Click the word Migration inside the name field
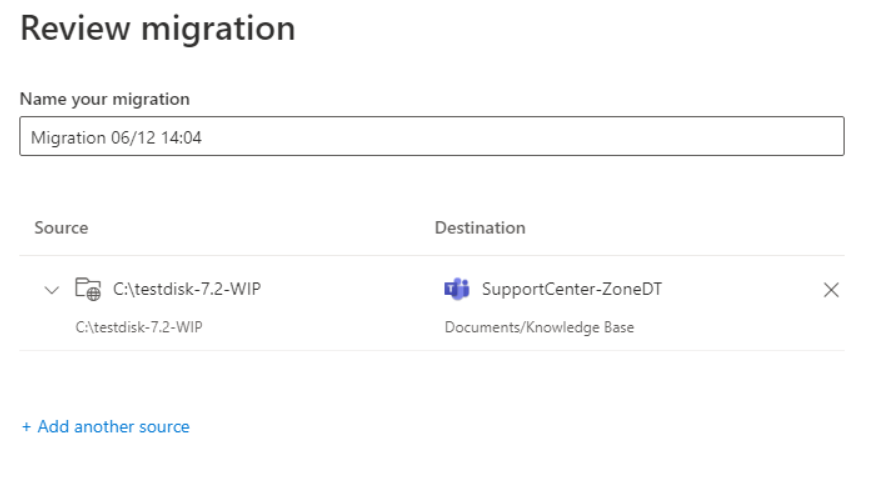 coord(68,137)
